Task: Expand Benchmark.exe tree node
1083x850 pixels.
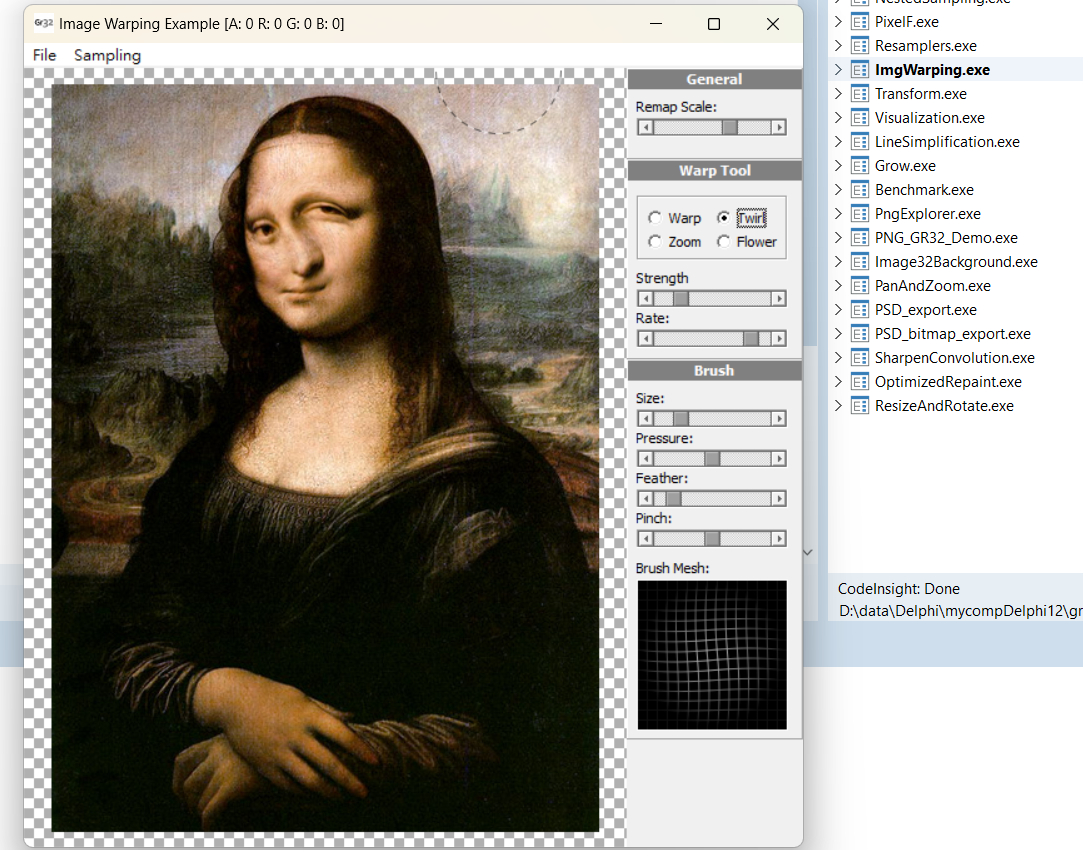Action: click(x=838, y=189)
